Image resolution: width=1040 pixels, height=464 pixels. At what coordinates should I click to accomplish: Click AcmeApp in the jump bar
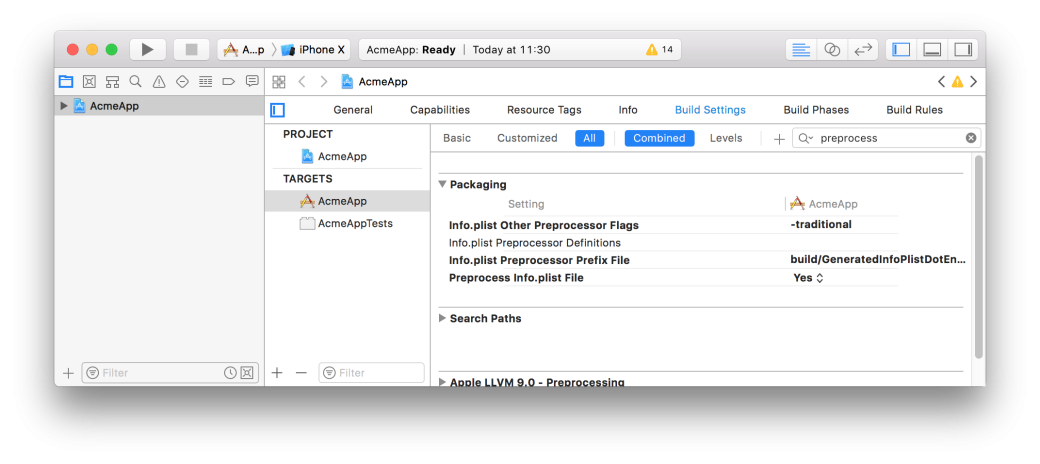click(x=374, y=82)
